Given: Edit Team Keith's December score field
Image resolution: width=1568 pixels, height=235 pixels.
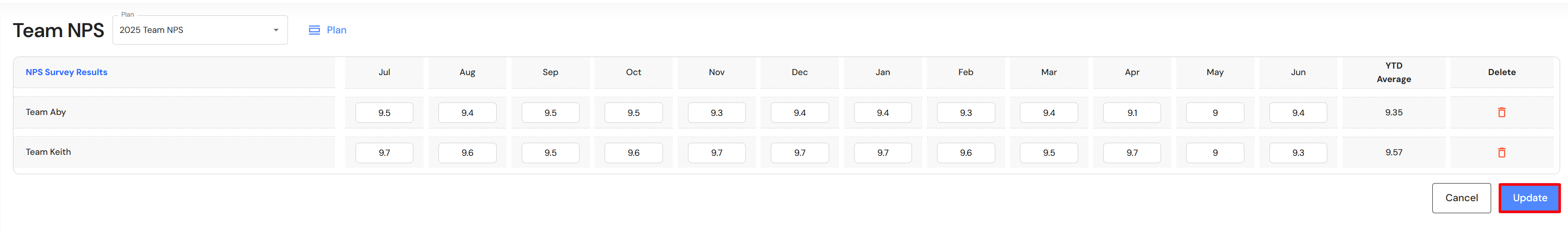Looking at the screenshot, I should click(x=799, y=153).
